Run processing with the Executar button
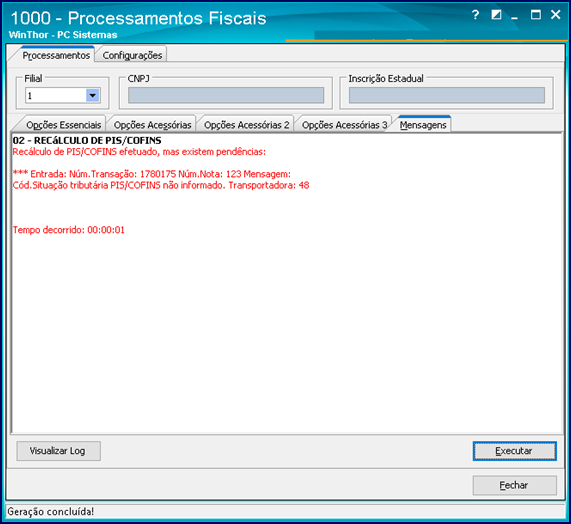Image resolution: width=571 pixels, height=524 pixels. point(515,451)
